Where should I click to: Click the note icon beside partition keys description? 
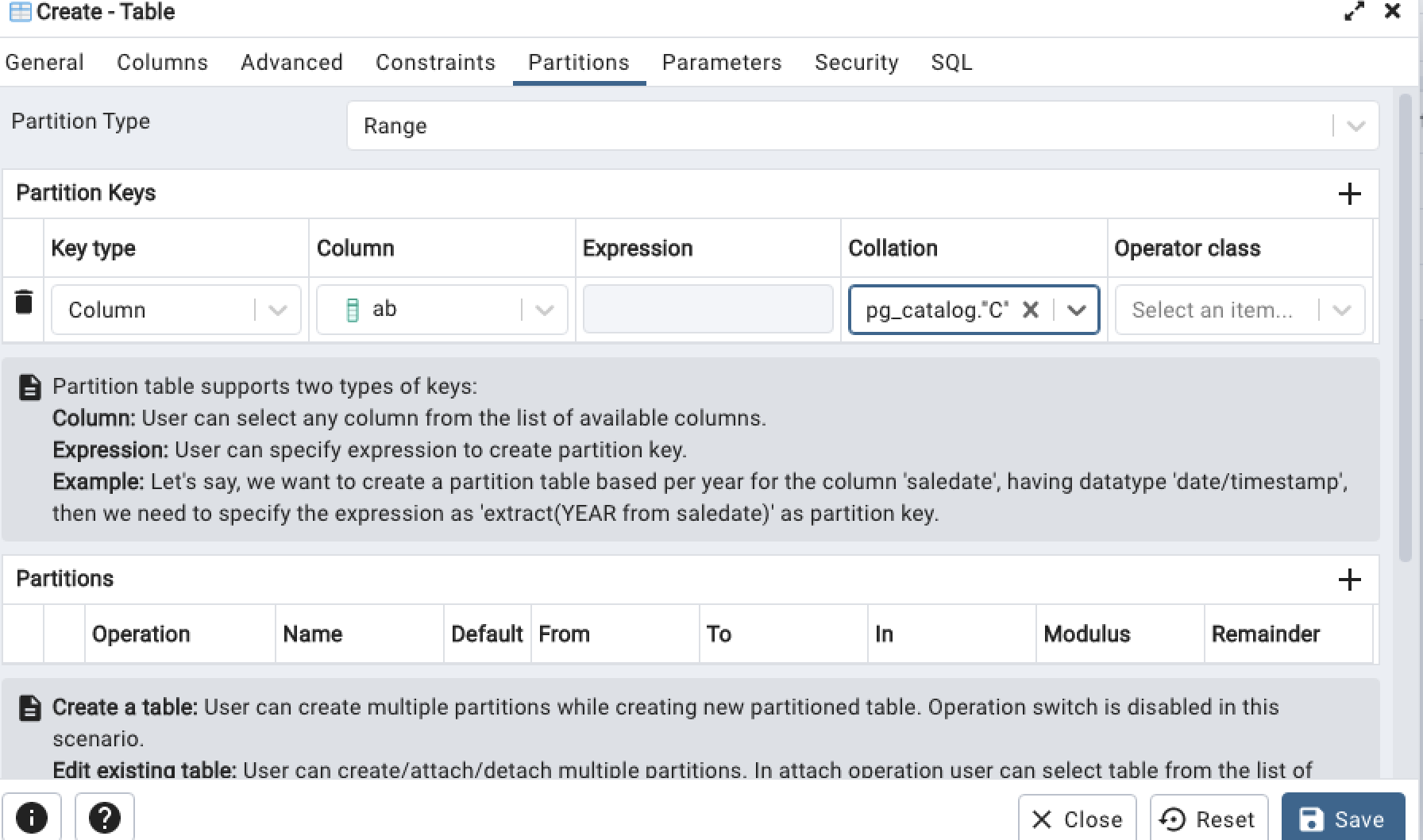click(29, 387)
